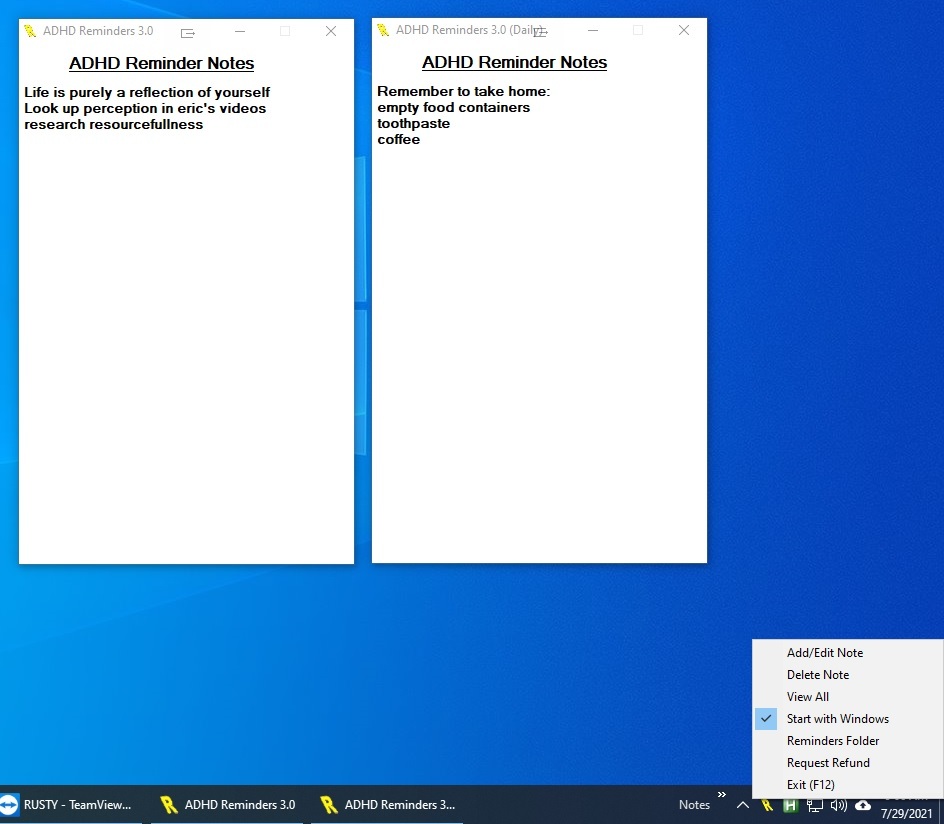Minimize the ADHD Reminders 3.0 window
Viewport: 944px width, 824px height.
point(240,31)
